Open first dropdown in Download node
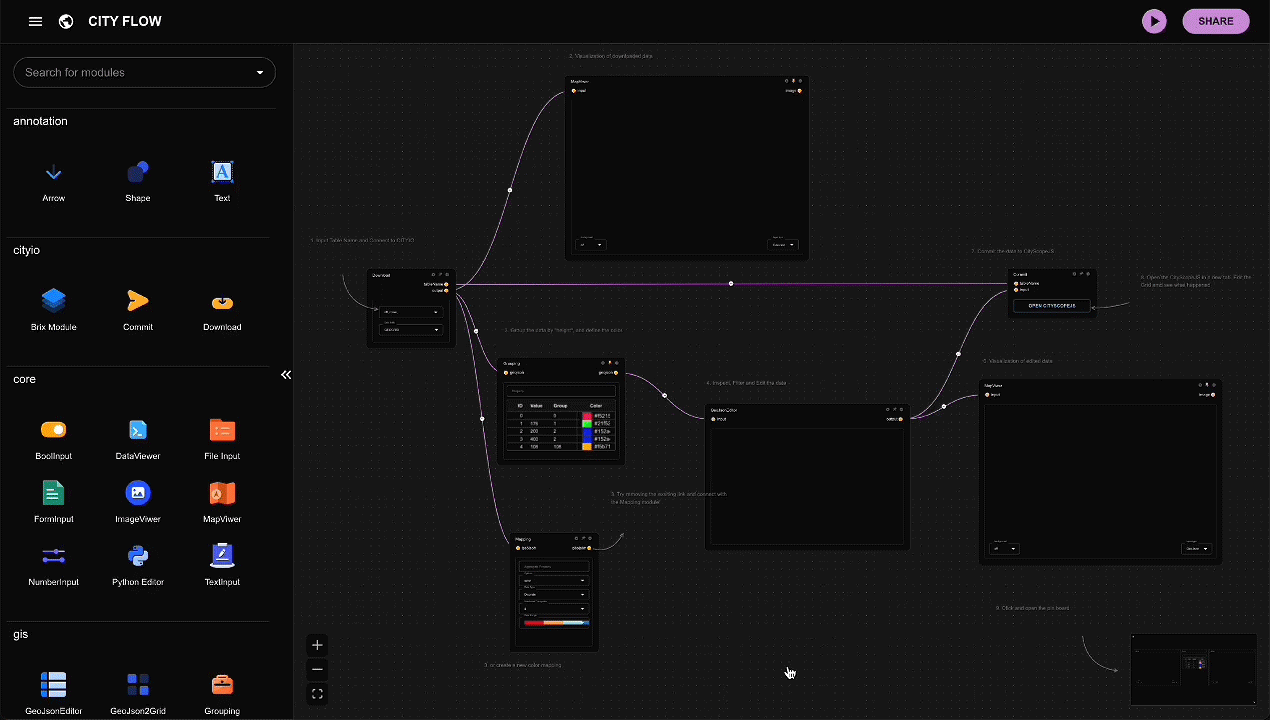Viewport: 1270px width, 720px height. coord(411,312)
